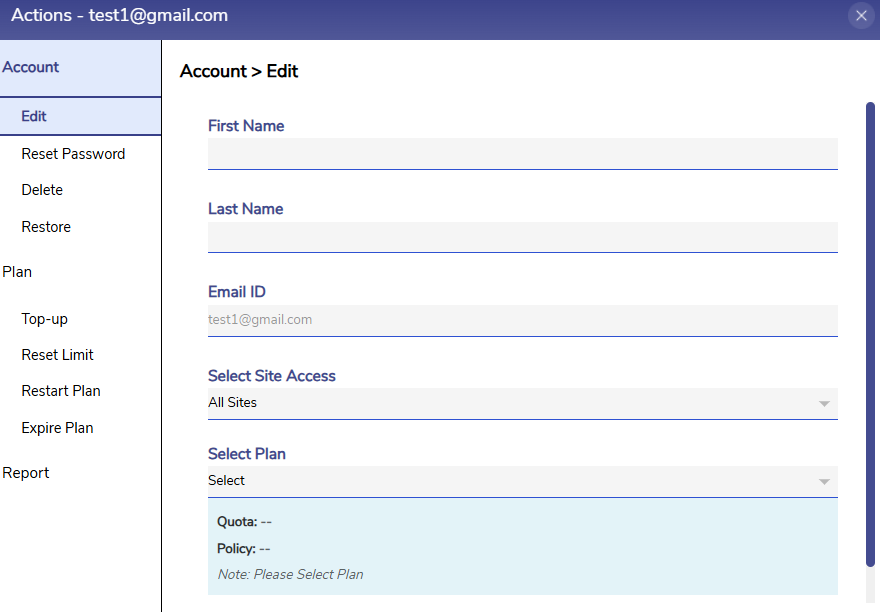
Task: Select Reset Limit option
Action: [57, 355]
